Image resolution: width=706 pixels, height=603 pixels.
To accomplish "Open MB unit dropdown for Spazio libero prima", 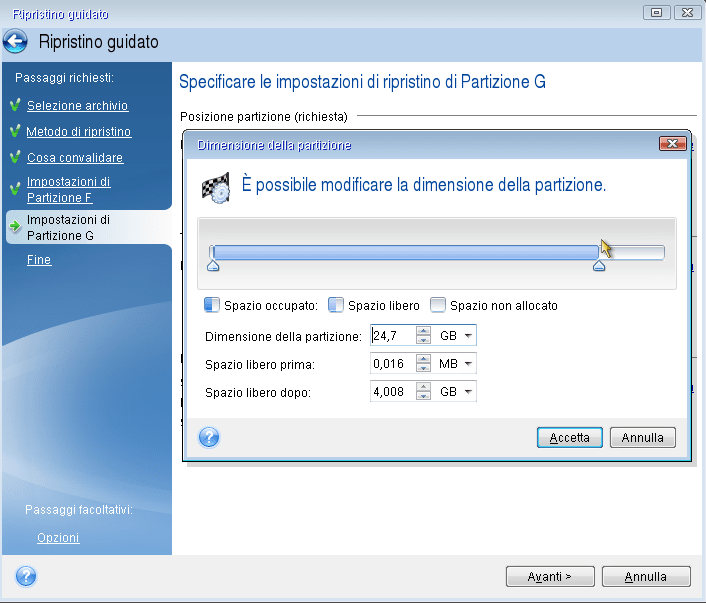I will [468, 364].
